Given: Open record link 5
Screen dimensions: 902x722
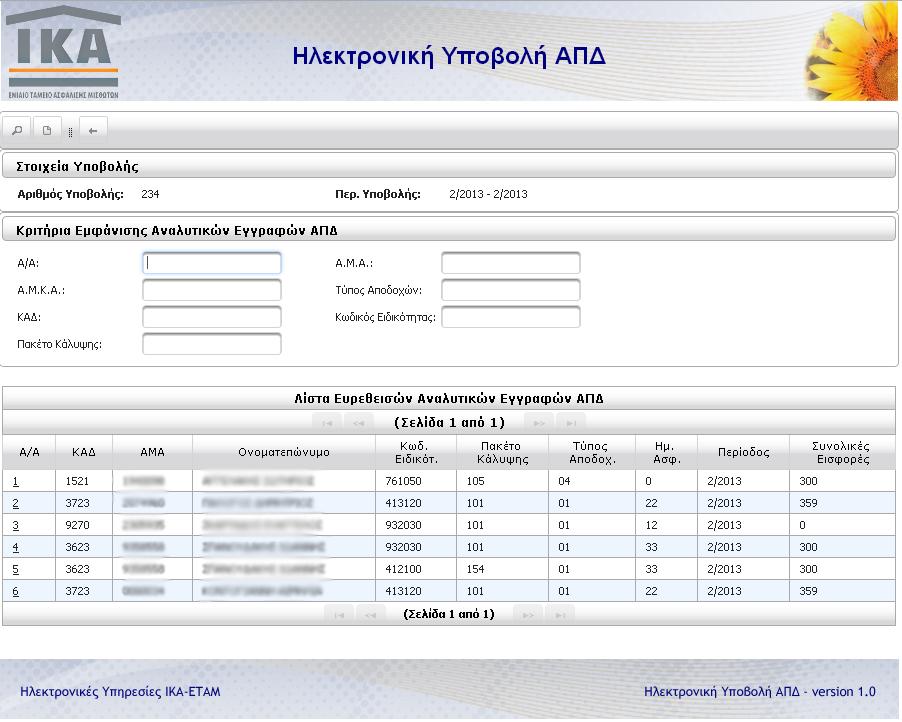Looking at the screenshot, I should coord(16,569).
